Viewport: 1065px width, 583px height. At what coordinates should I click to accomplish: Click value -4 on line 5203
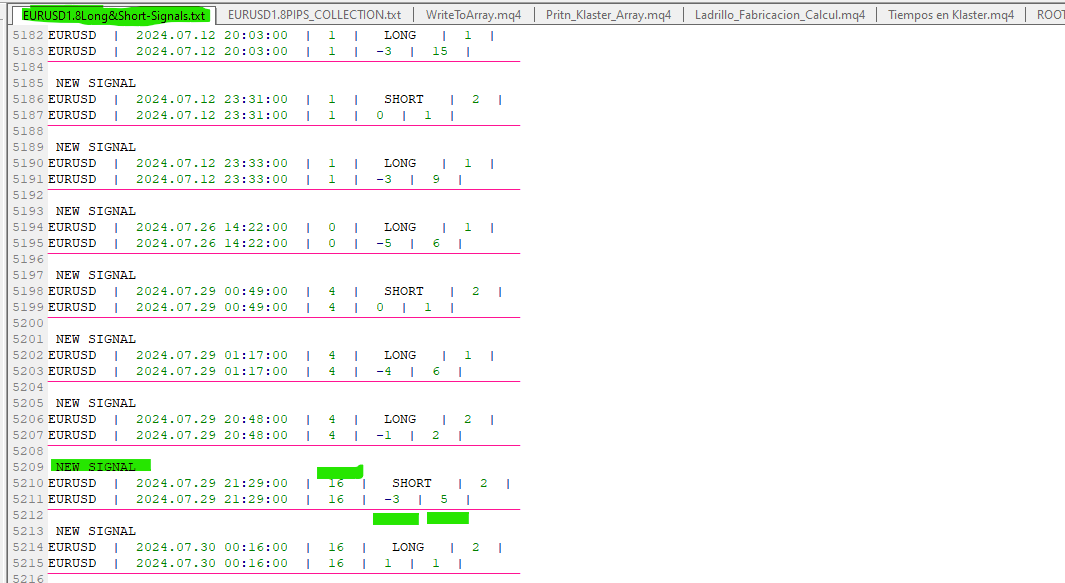pos(384,371)
